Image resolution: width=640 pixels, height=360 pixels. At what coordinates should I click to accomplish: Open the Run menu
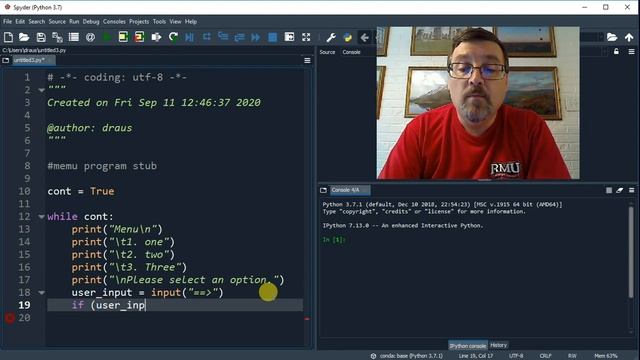pyautogui.click(x=74, y=22)
